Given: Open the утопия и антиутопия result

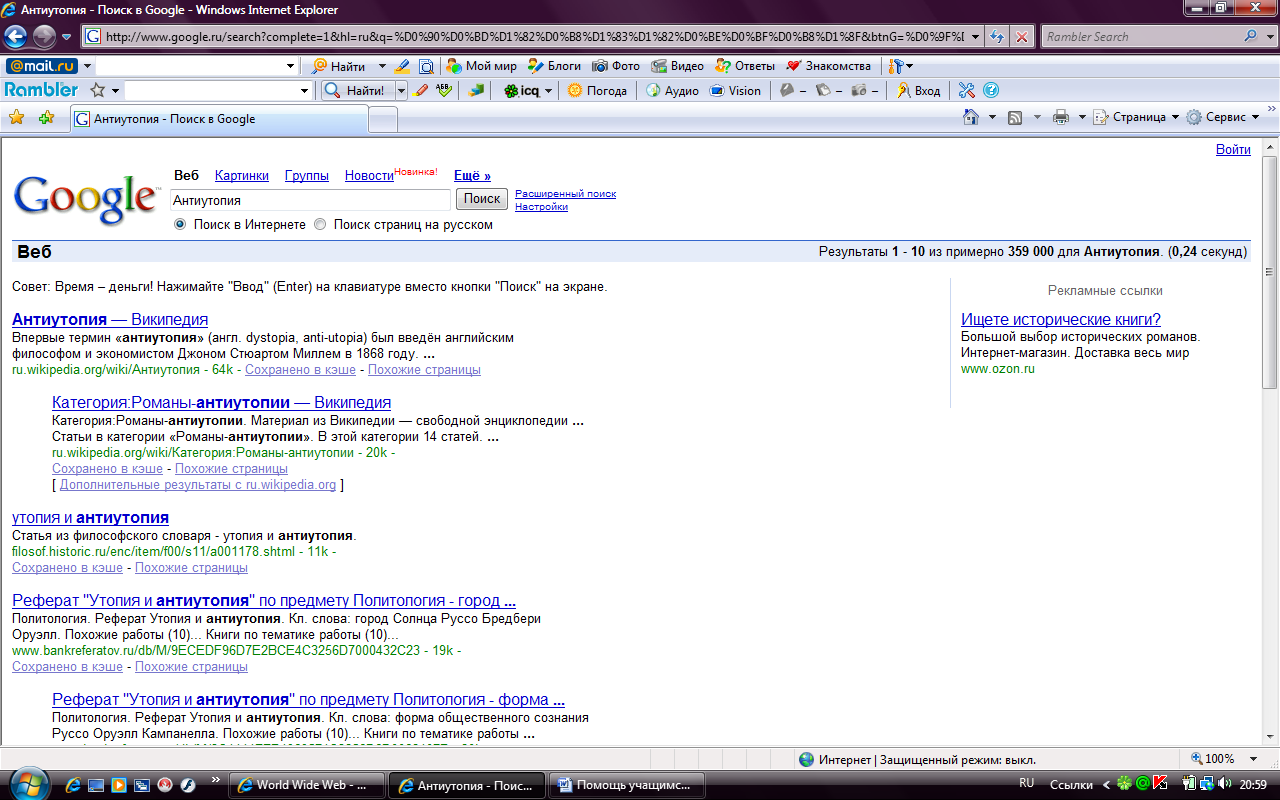Looking at the screenshot, I should point(90,518).
